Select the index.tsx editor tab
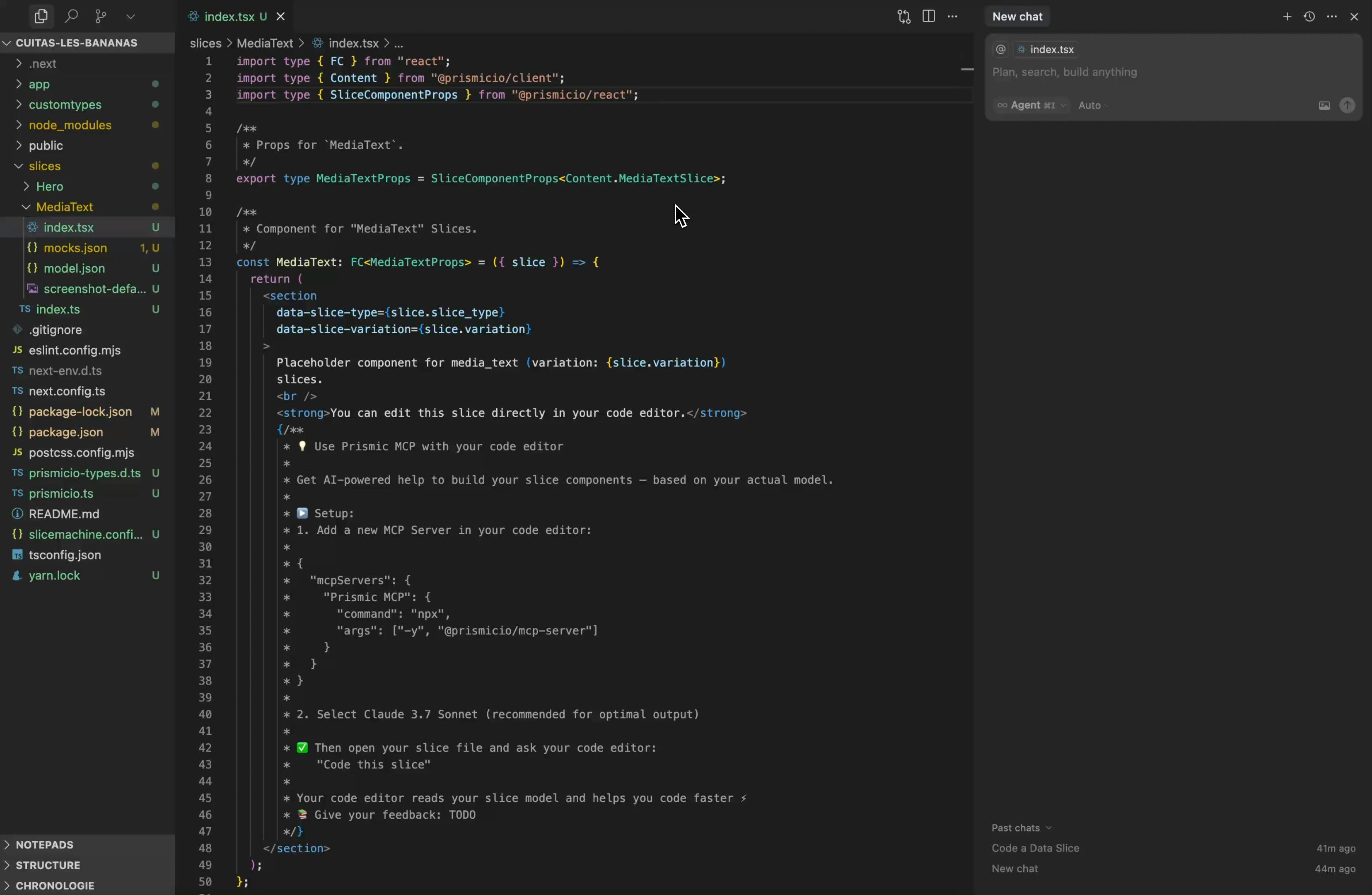The width and height of the screenshot is (1372, 895). click(x=229, y=17)
